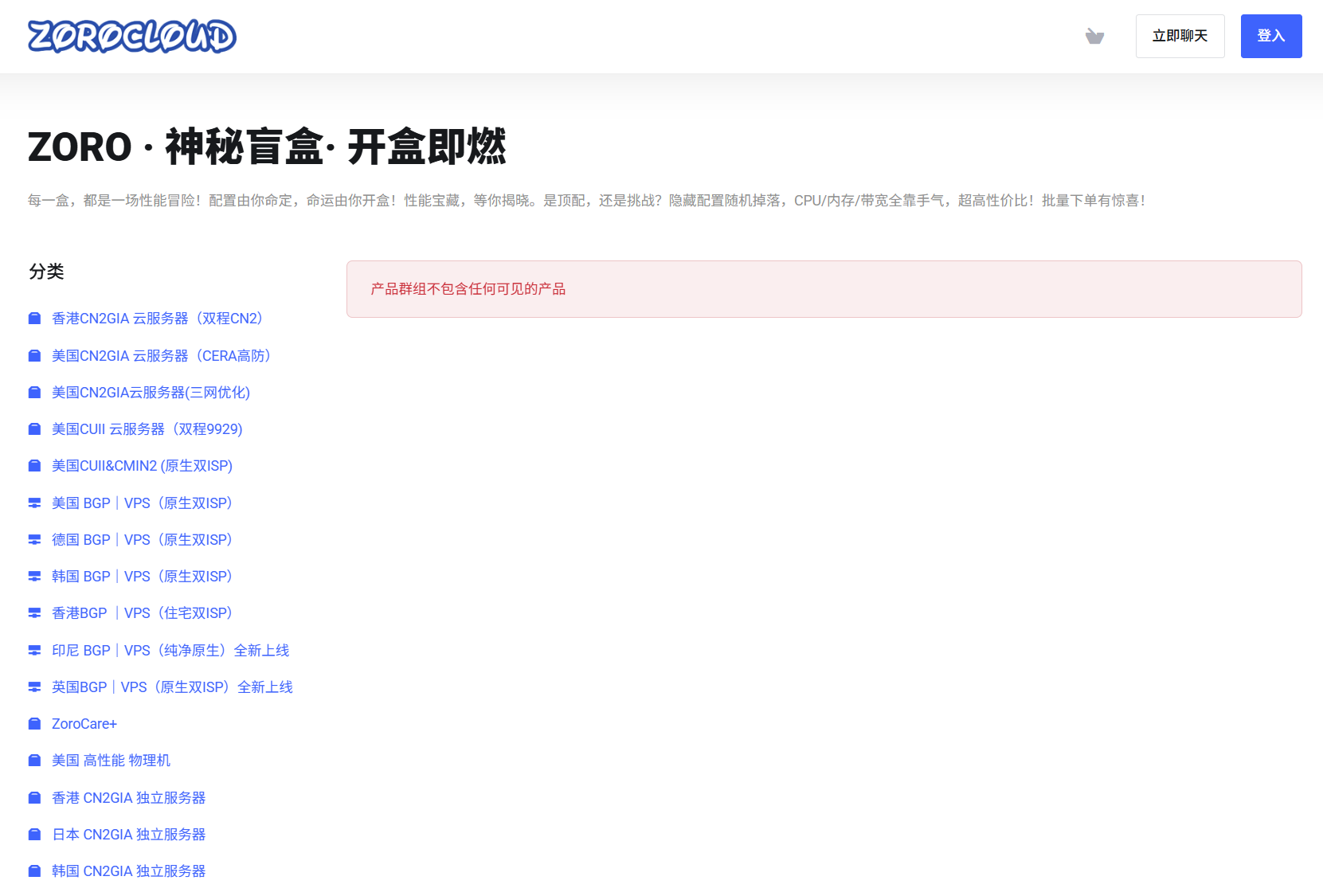Click the 立即聊天 button
The image size is (1323, 896).
pos(1180,36)
